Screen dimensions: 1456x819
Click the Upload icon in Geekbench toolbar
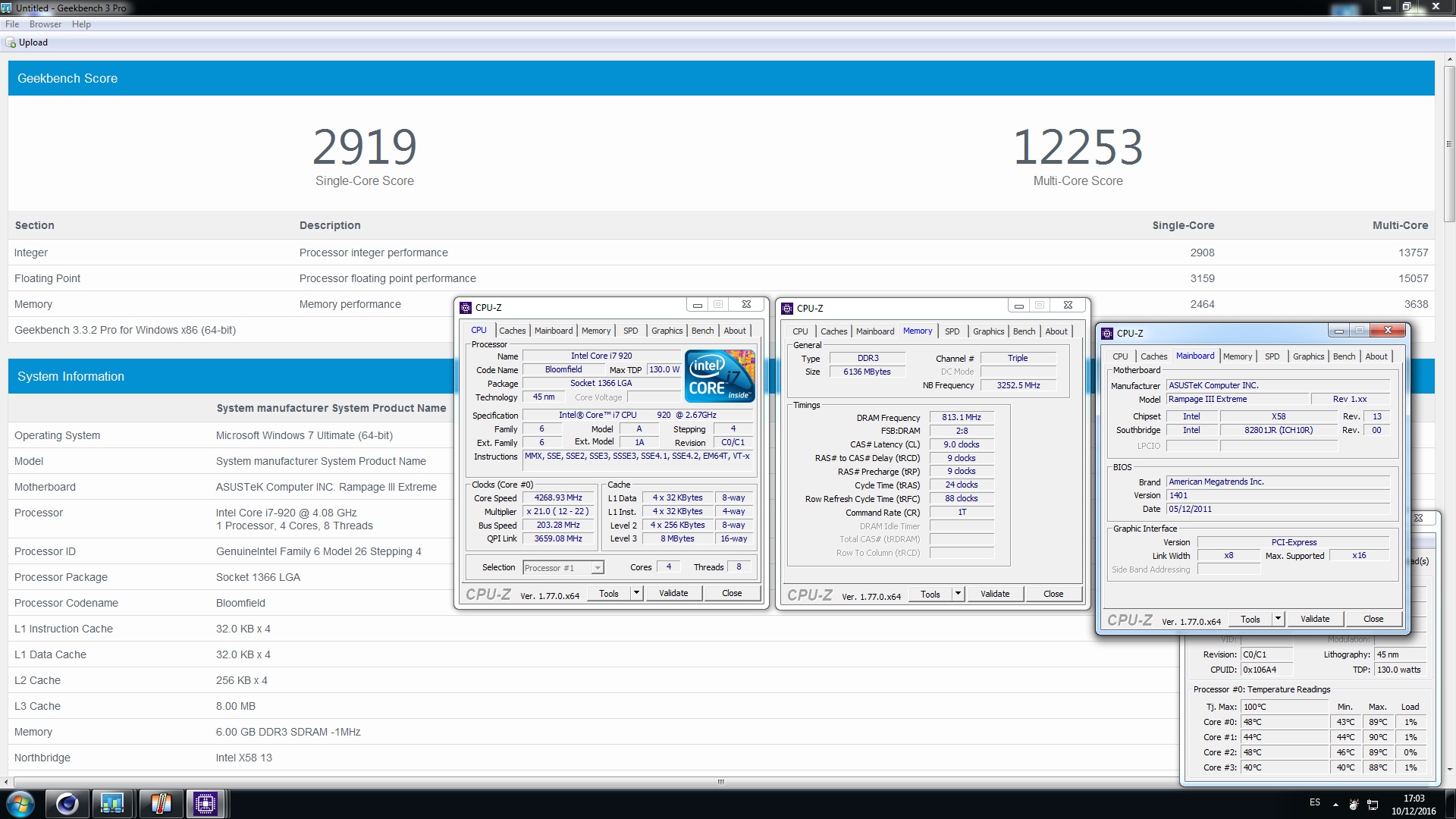point(11,42)
